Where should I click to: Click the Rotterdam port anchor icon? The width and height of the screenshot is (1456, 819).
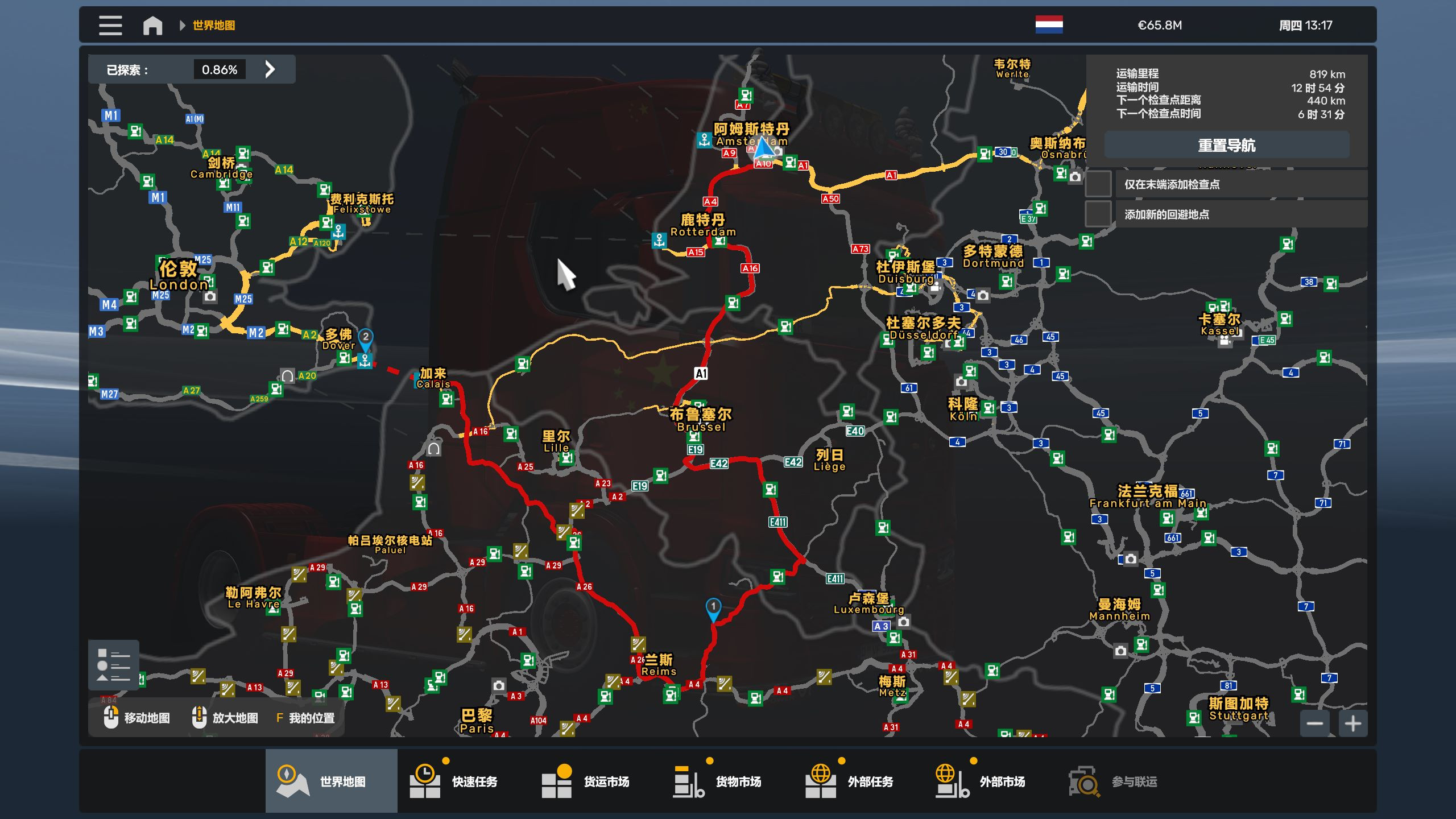pyautogui.click(x=659, y=240)
